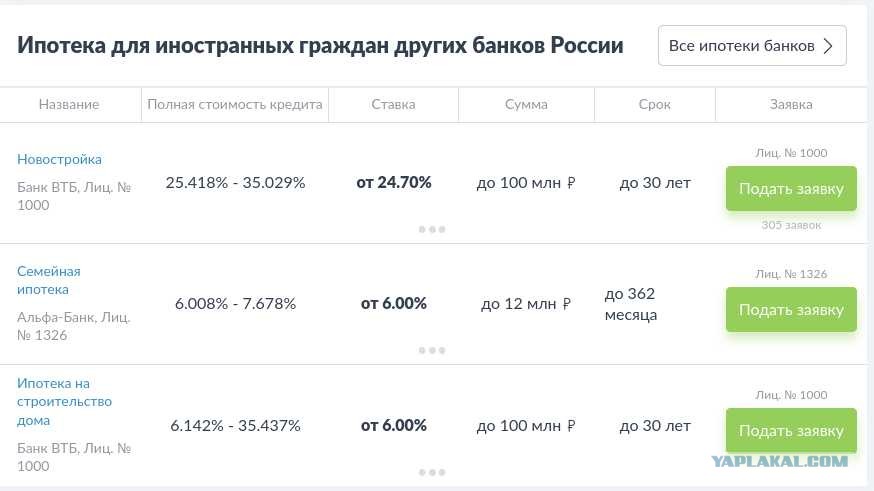Open the 'Все ипотеки банков' button
The image size is (874, 491).
pos(752,46)
